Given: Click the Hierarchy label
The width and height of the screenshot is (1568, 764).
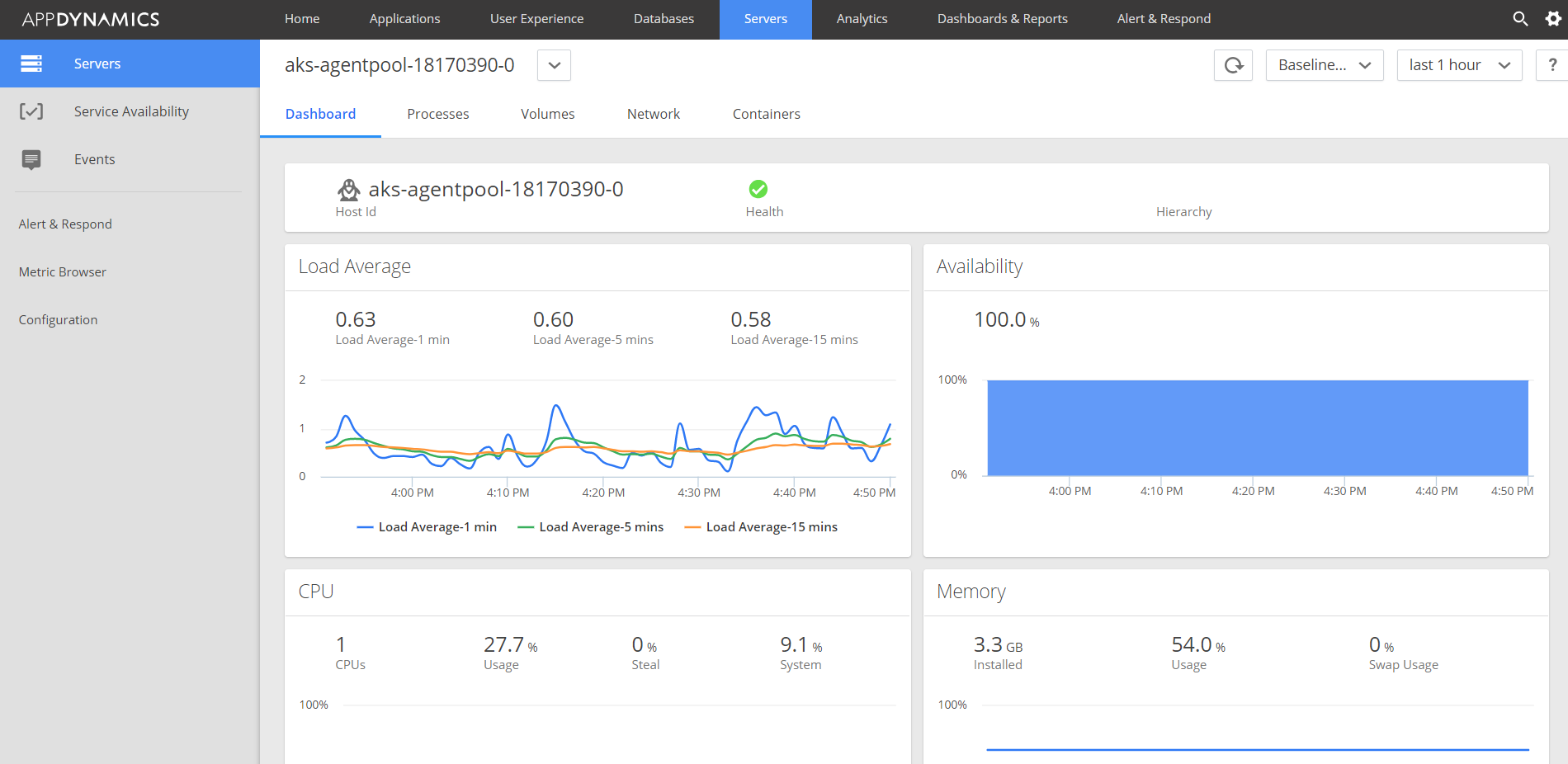Looking at the screenshot, I should 1184,212.
